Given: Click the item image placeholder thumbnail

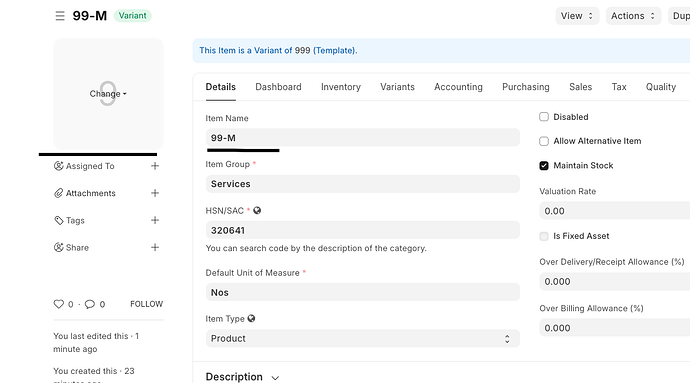Looking at the screenshot, I should (108, 94).
